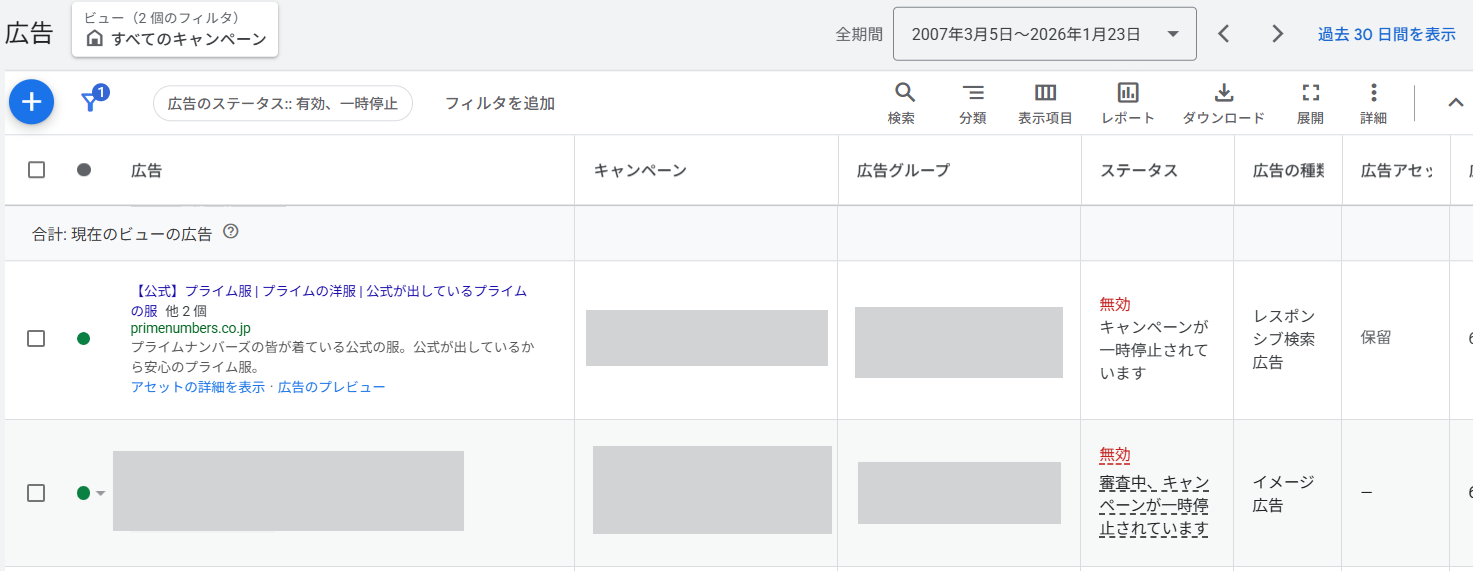Open the アセットの詳細を表示 link
1473x571 pixels.
[198, 387]
